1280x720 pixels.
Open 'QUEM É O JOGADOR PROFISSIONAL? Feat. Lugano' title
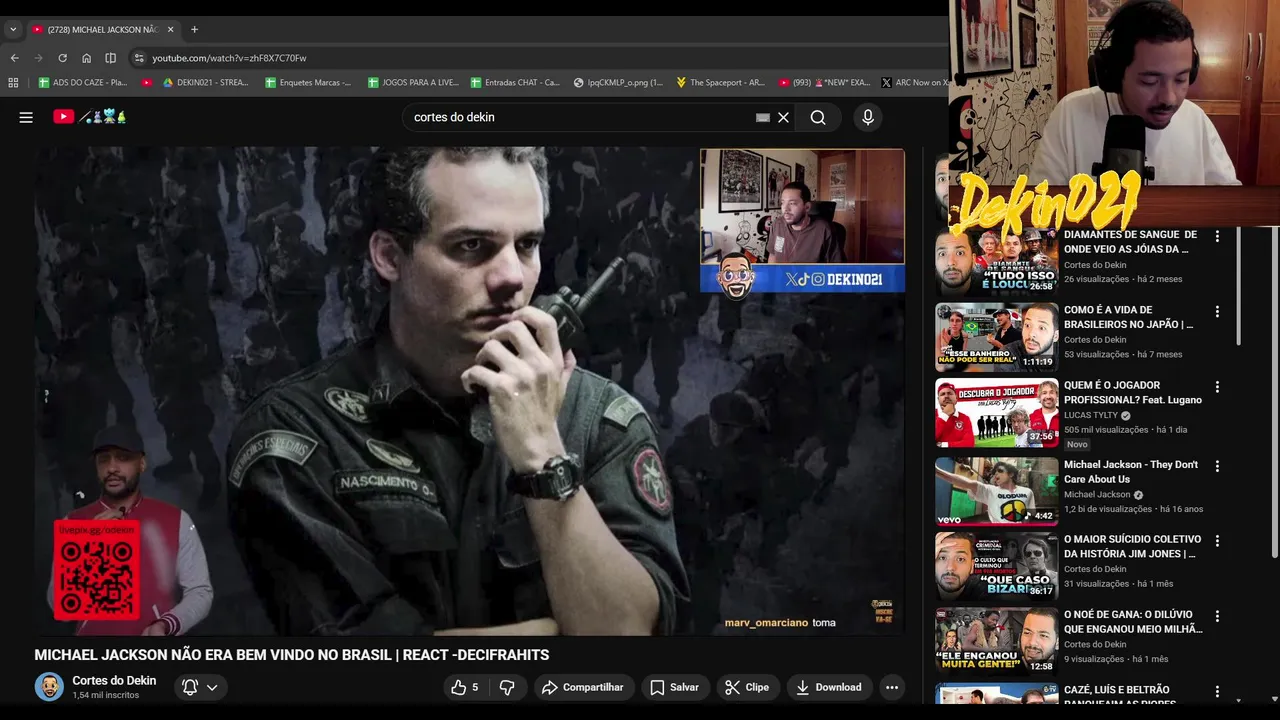(1133, 393)
